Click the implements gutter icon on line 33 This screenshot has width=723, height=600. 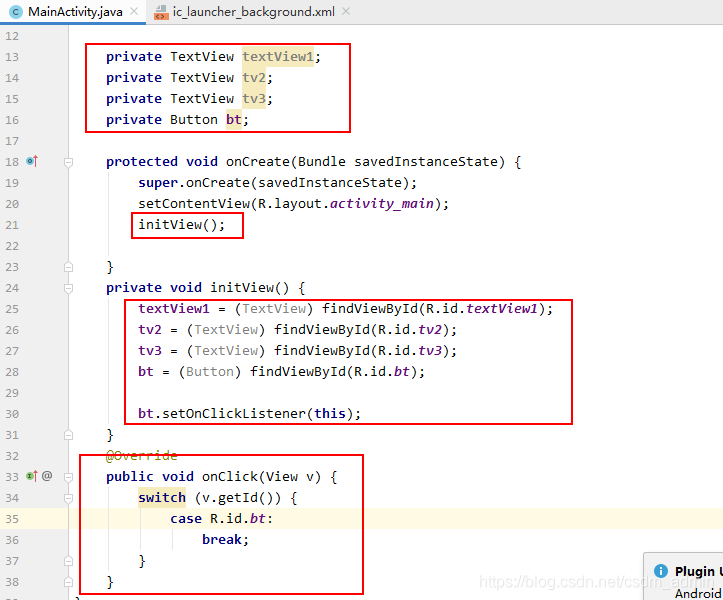pos(32,476)
